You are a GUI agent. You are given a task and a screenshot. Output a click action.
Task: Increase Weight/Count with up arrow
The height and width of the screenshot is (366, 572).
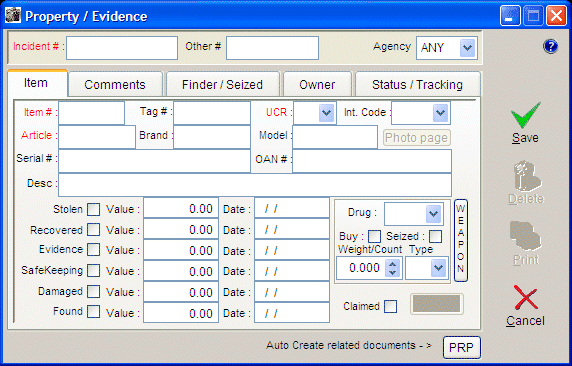(x=393, y=264)
